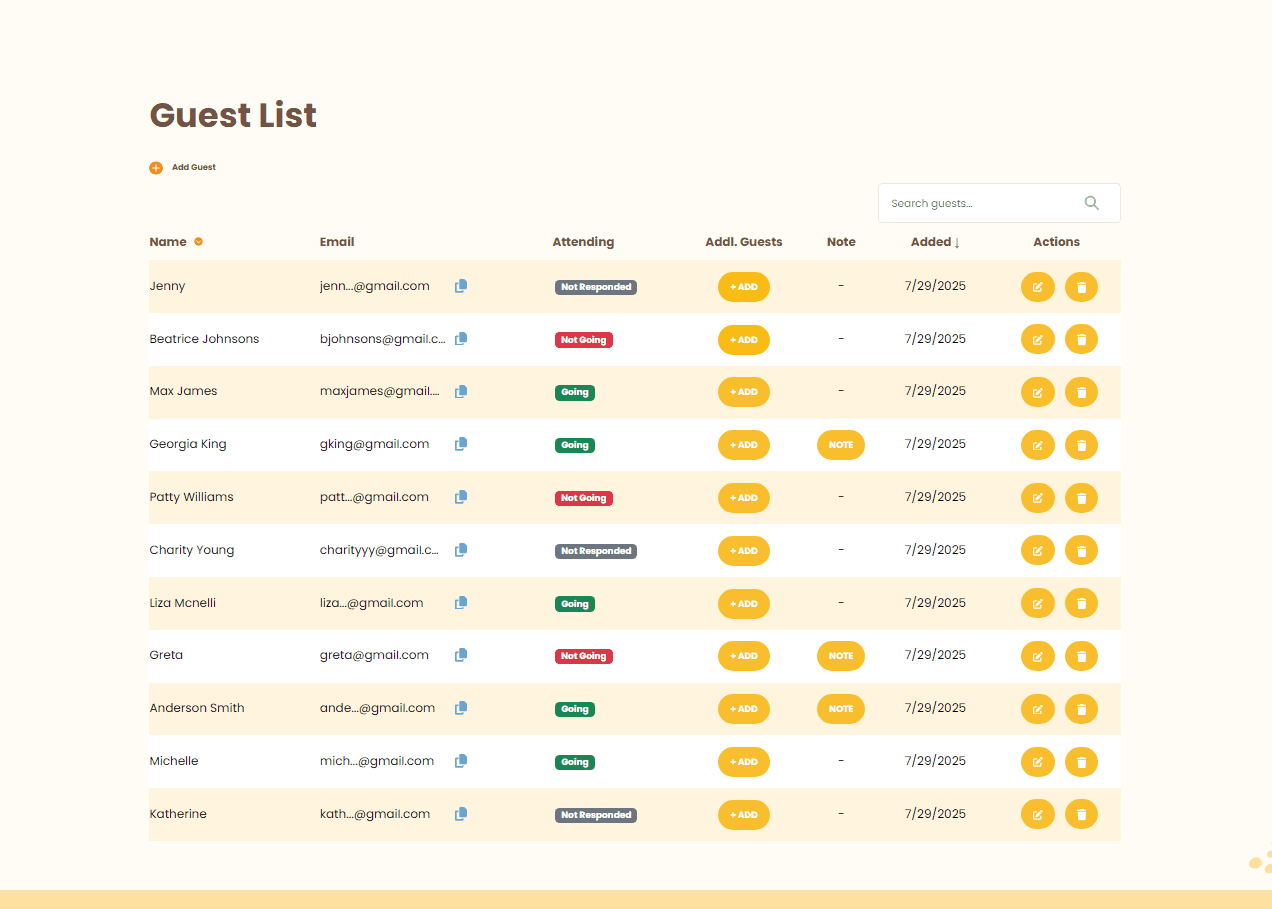Screen dimensions: 1272x909
Task: Edit Beatrice Johnsons' guest entry
Action: point(1037,340)
